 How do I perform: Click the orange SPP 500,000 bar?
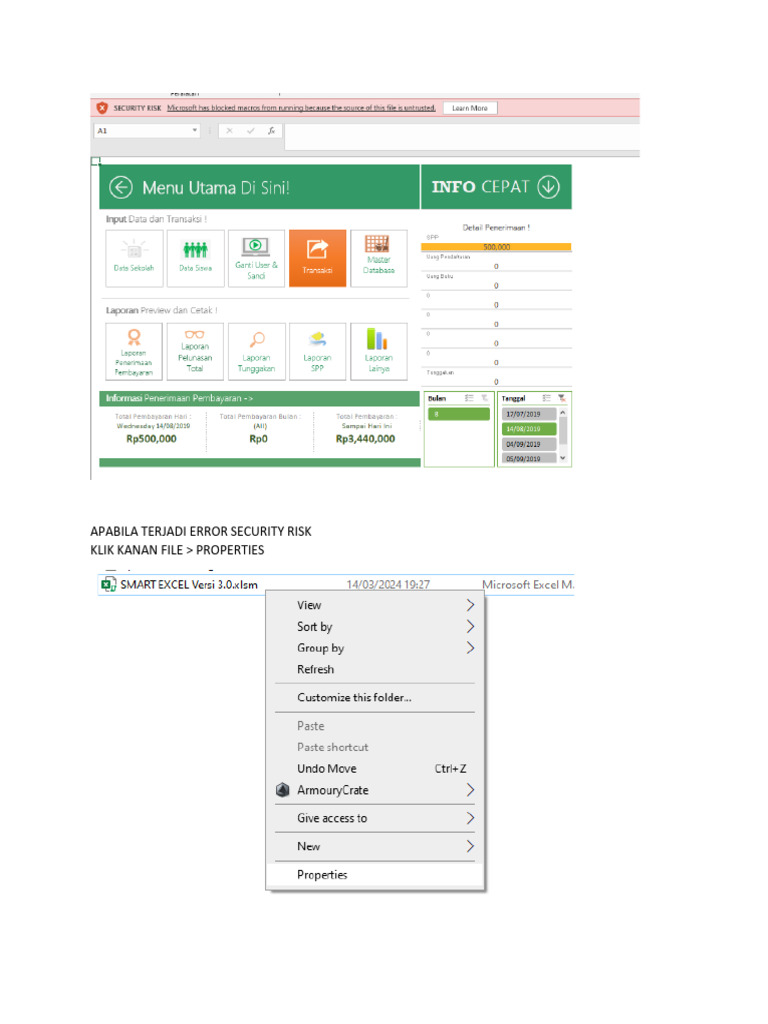coord(496,247)
